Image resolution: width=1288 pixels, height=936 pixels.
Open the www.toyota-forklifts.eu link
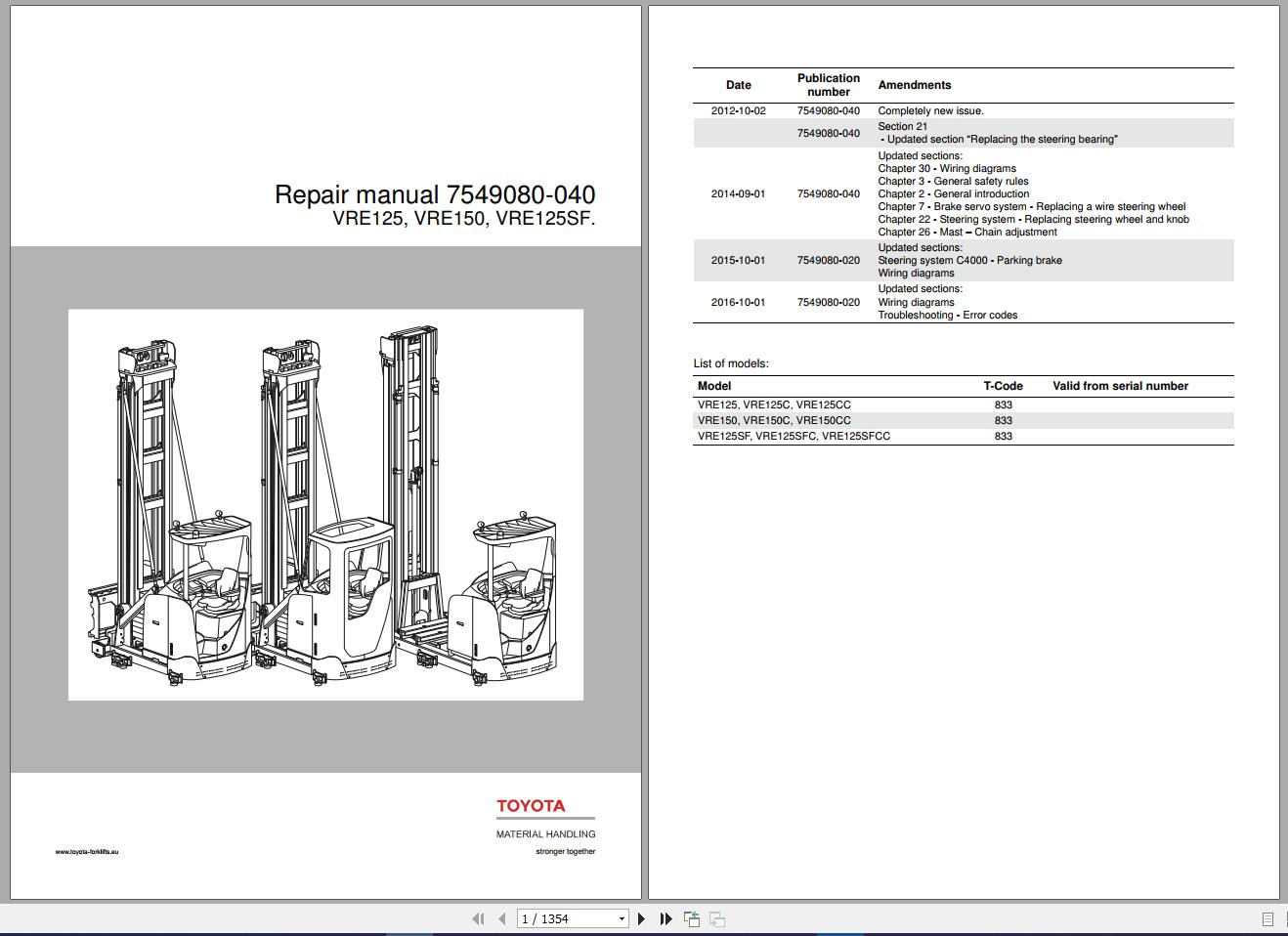pyautogui.click(x=87, y=852)
